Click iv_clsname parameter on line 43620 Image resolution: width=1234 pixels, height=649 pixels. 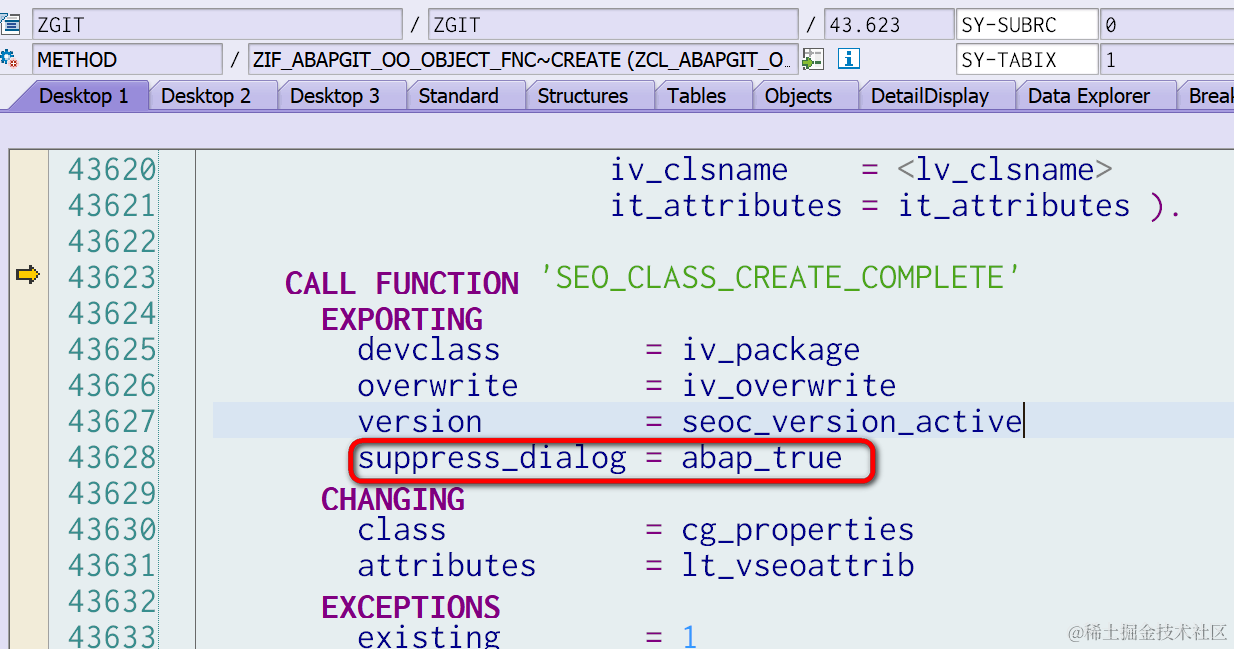(x=699, y=169)
